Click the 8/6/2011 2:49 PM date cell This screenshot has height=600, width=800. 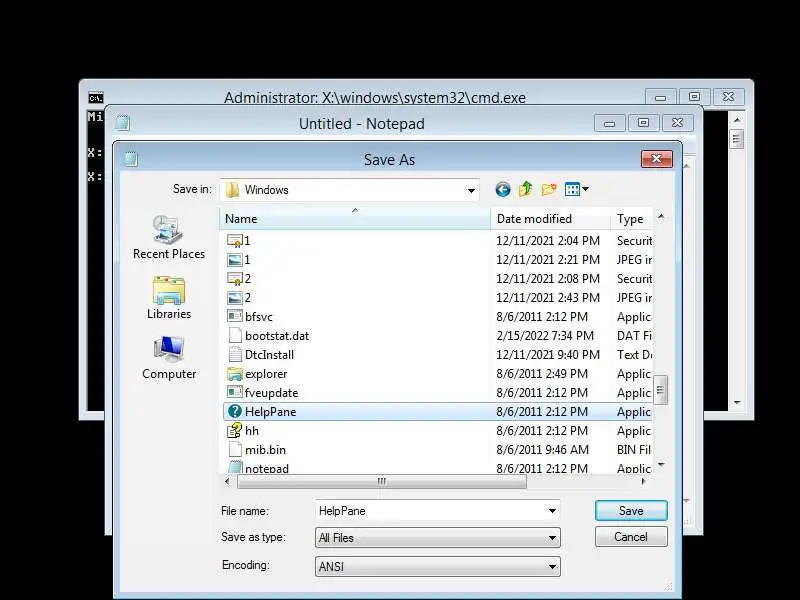point(542,374)
